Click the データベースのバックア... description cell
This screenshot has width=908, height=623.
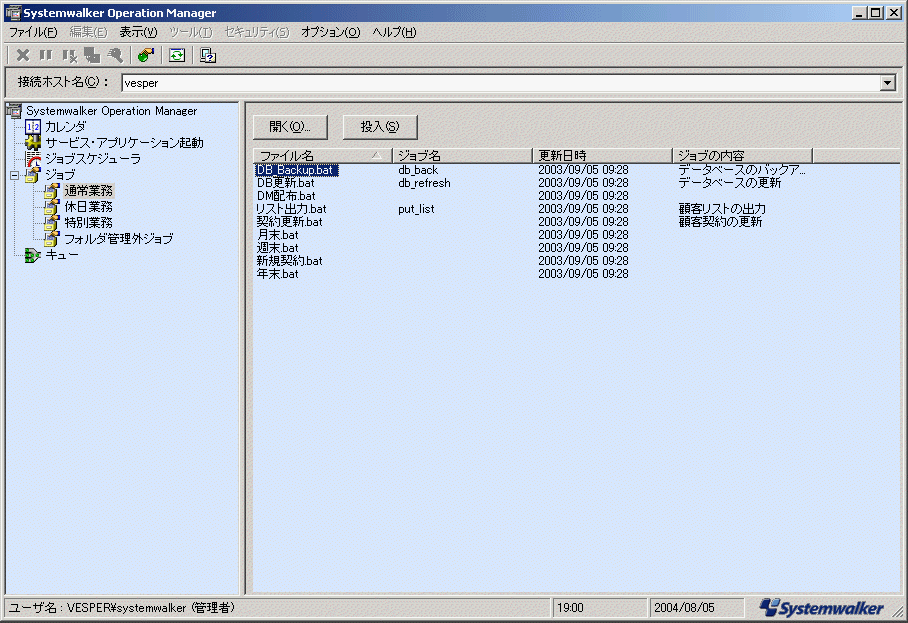(x=742, y=170)
